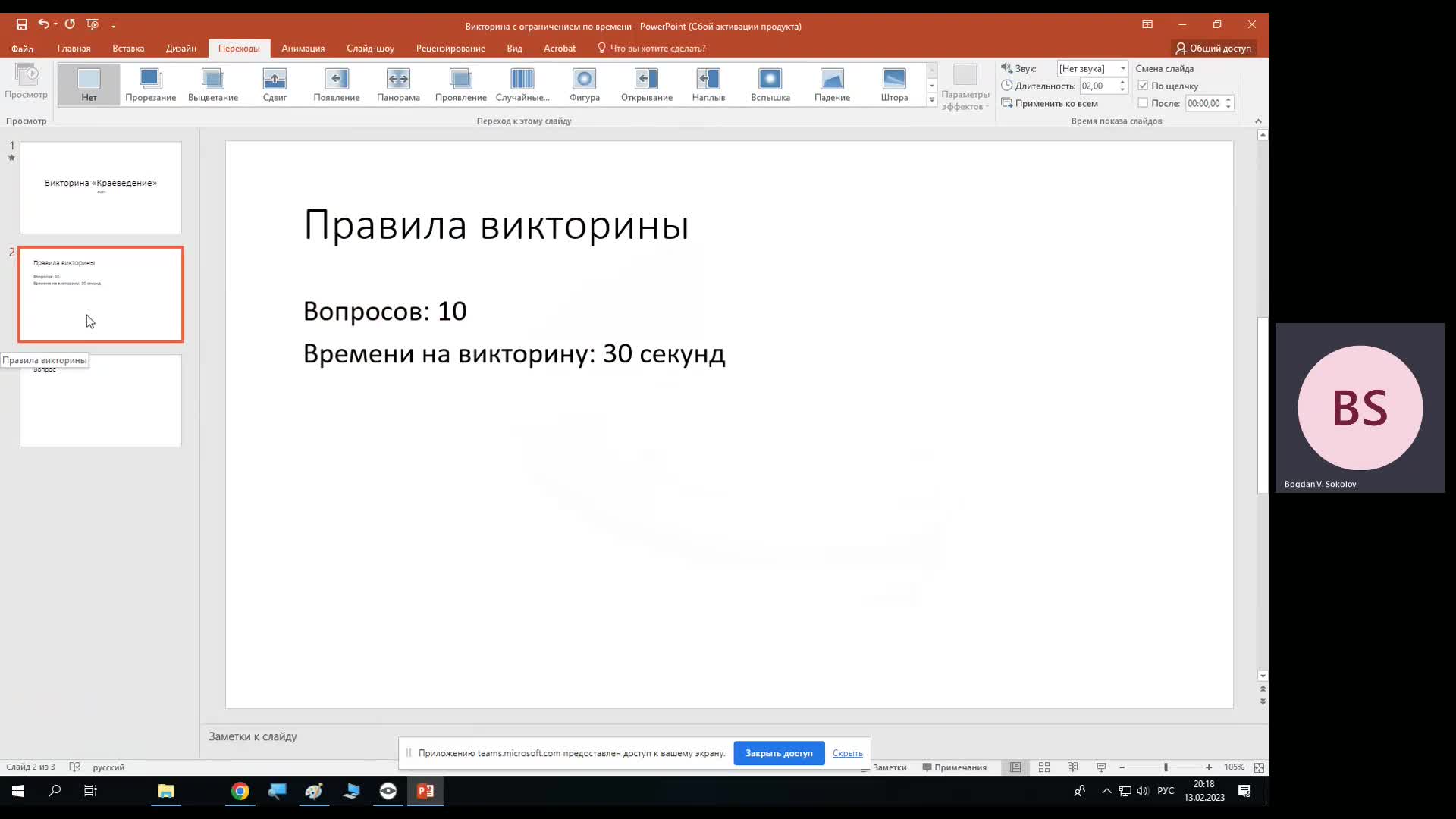Open ribbon display options button
This screenshot has width=1456, height=819.
point(1147,24)
